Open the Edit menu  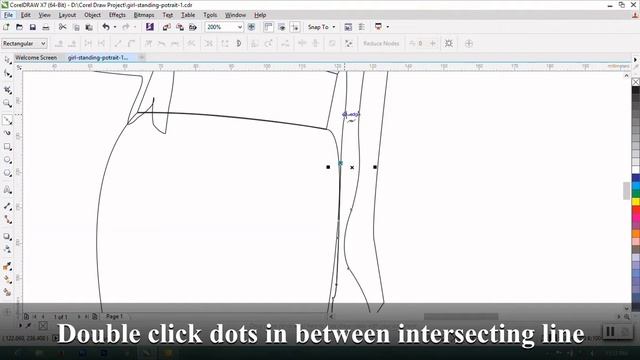[x=25, y=15]
